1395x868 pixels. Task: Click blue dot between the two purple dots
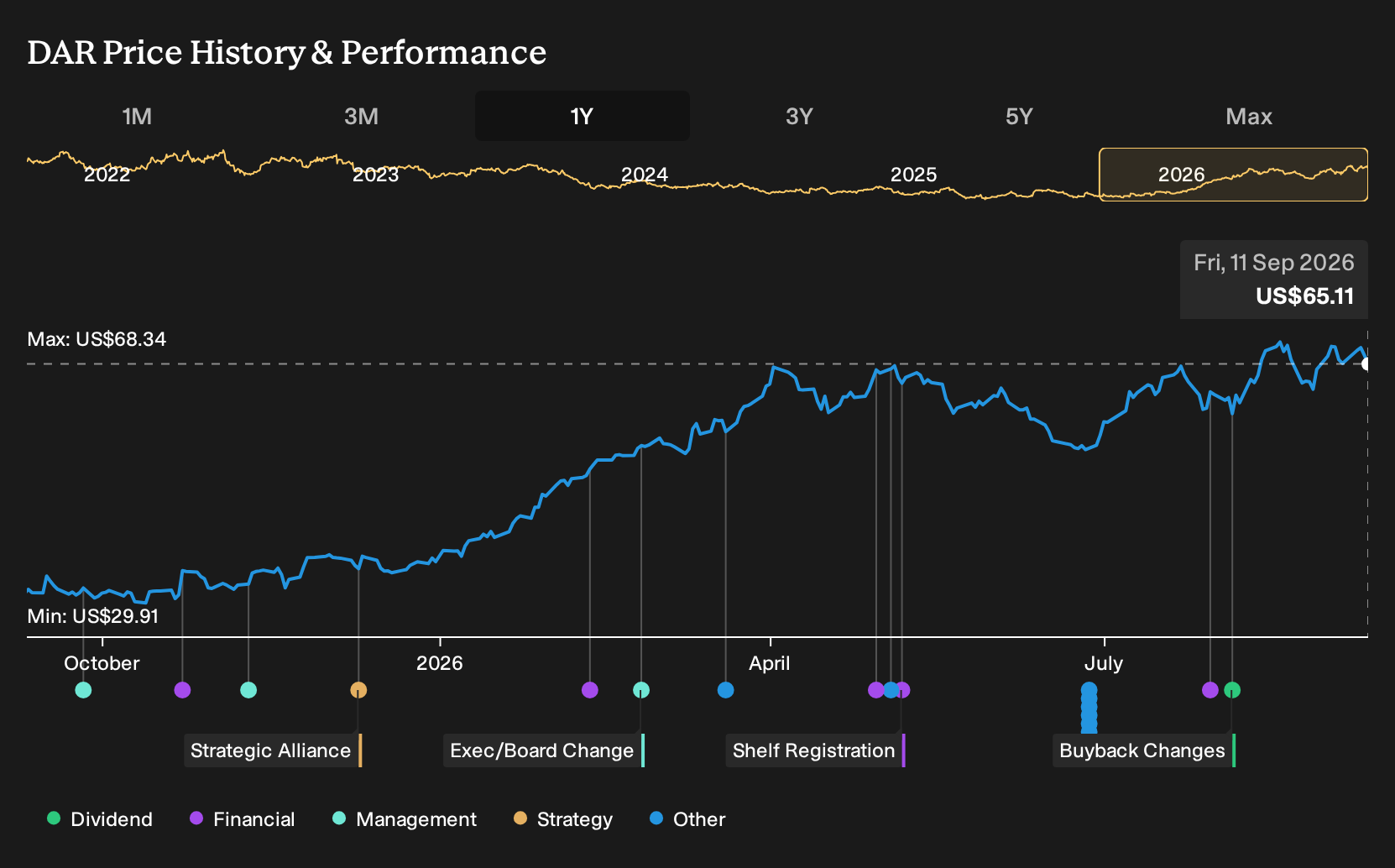[891, 690]
